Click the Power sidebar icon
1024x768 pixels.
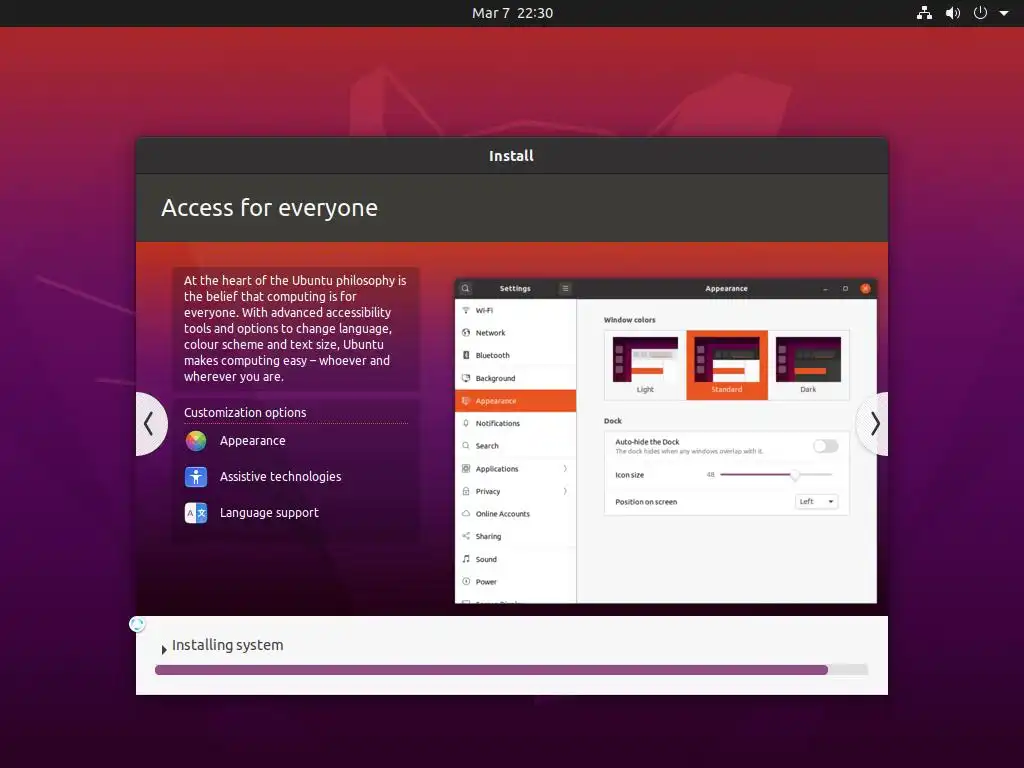click(466, 581)
